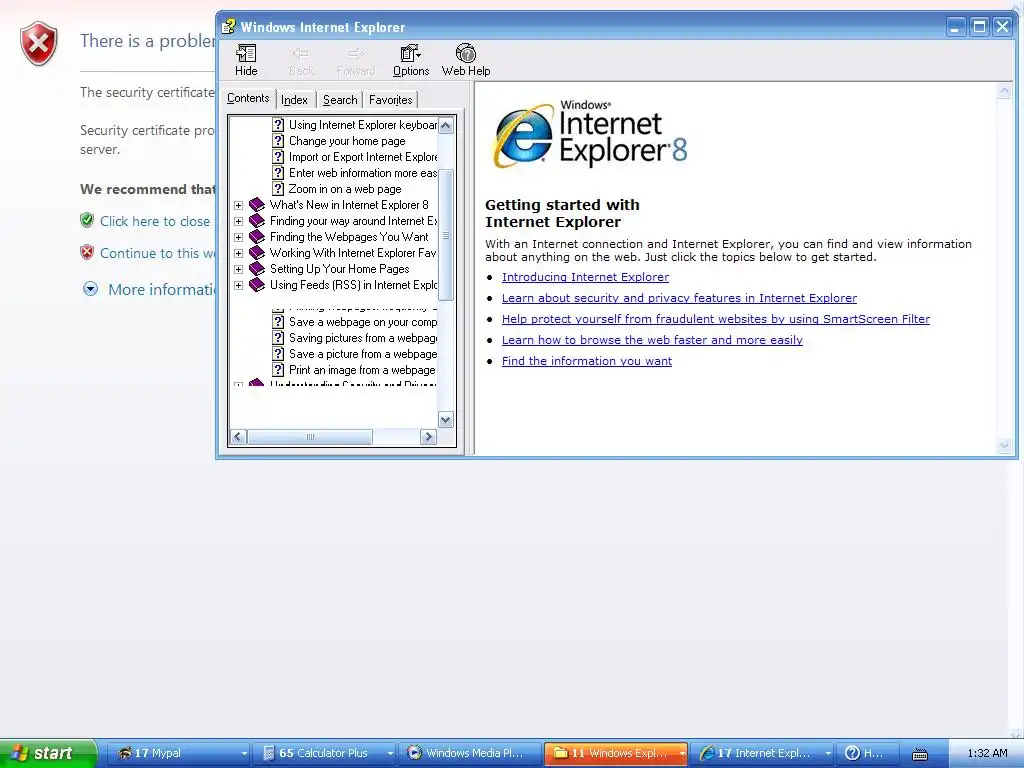The image size is (1024, 768).
Task: Open Introducing Internet Explorer link
Action: point(585,277)
